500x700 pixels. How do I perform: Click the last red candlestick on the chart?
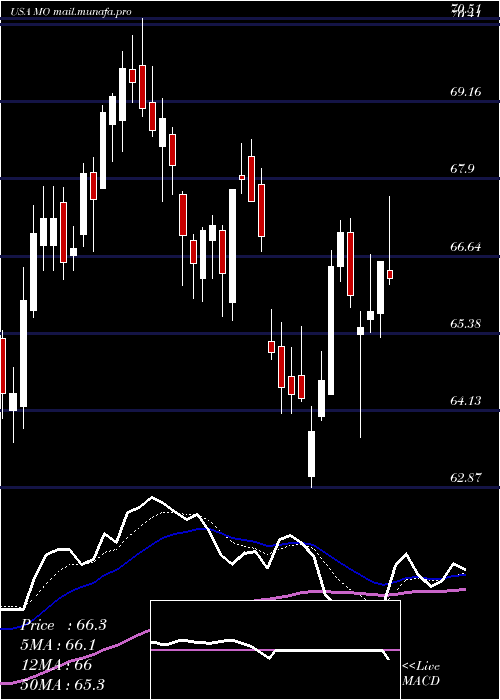[390, 275]
